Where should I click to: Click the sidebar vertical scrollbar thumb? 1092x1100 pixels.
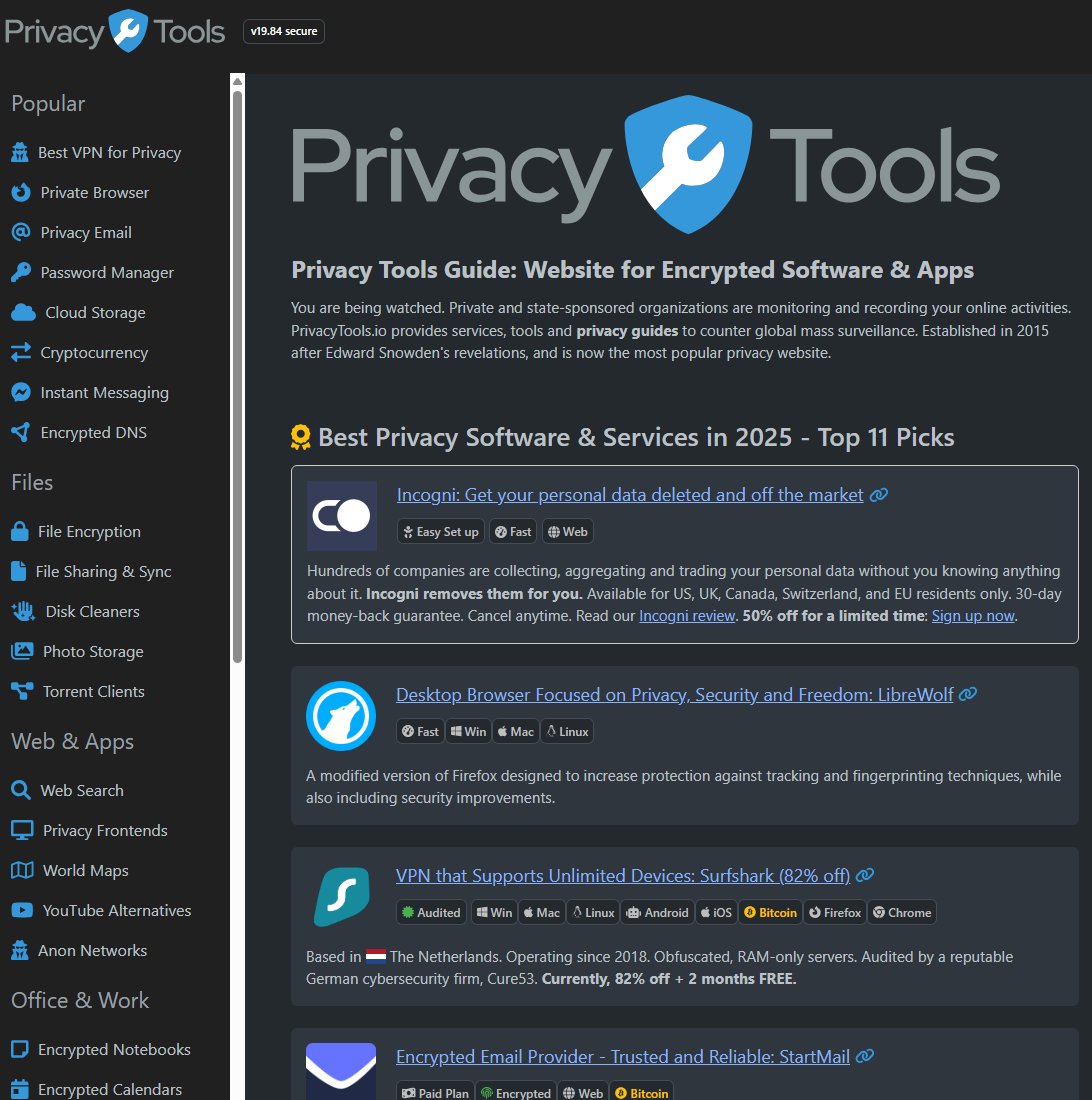point(238,375)
